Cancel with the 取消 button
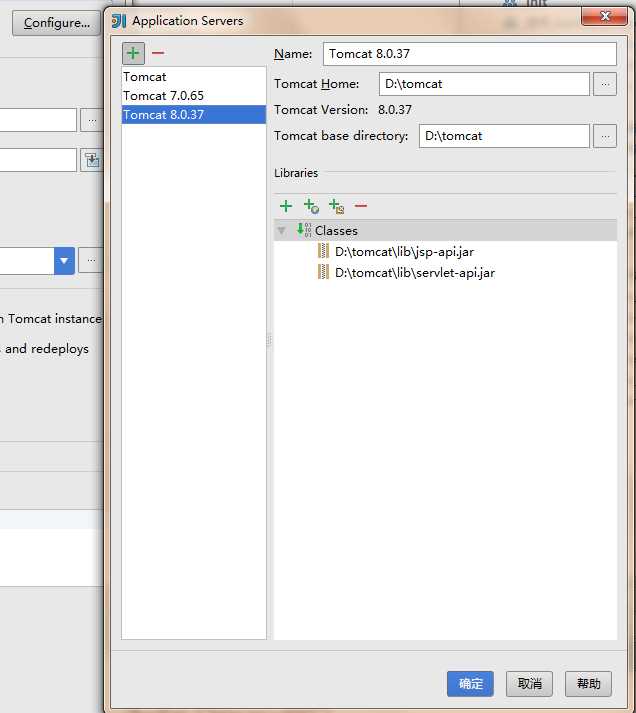Screen dimensions: 636x713 (529, 683)
